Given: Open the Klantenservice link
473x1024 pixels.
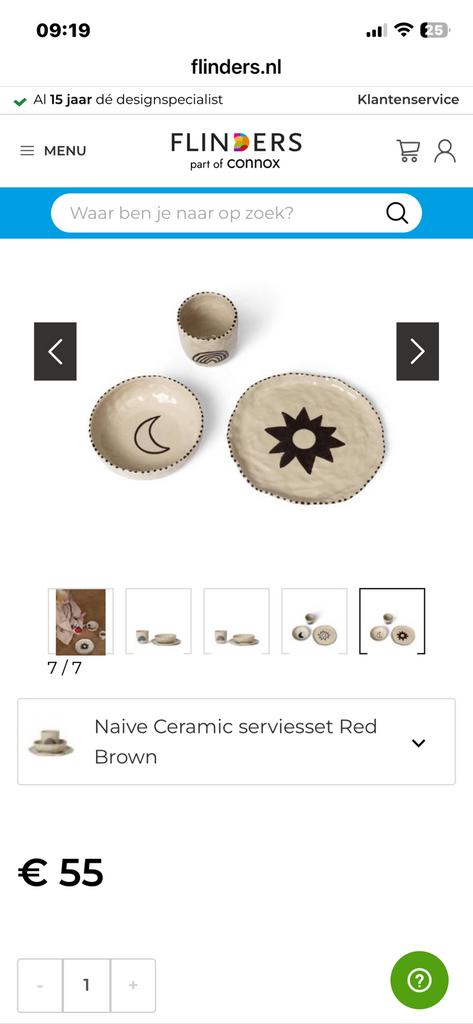Looking at the screenshot, I should 408,100.
